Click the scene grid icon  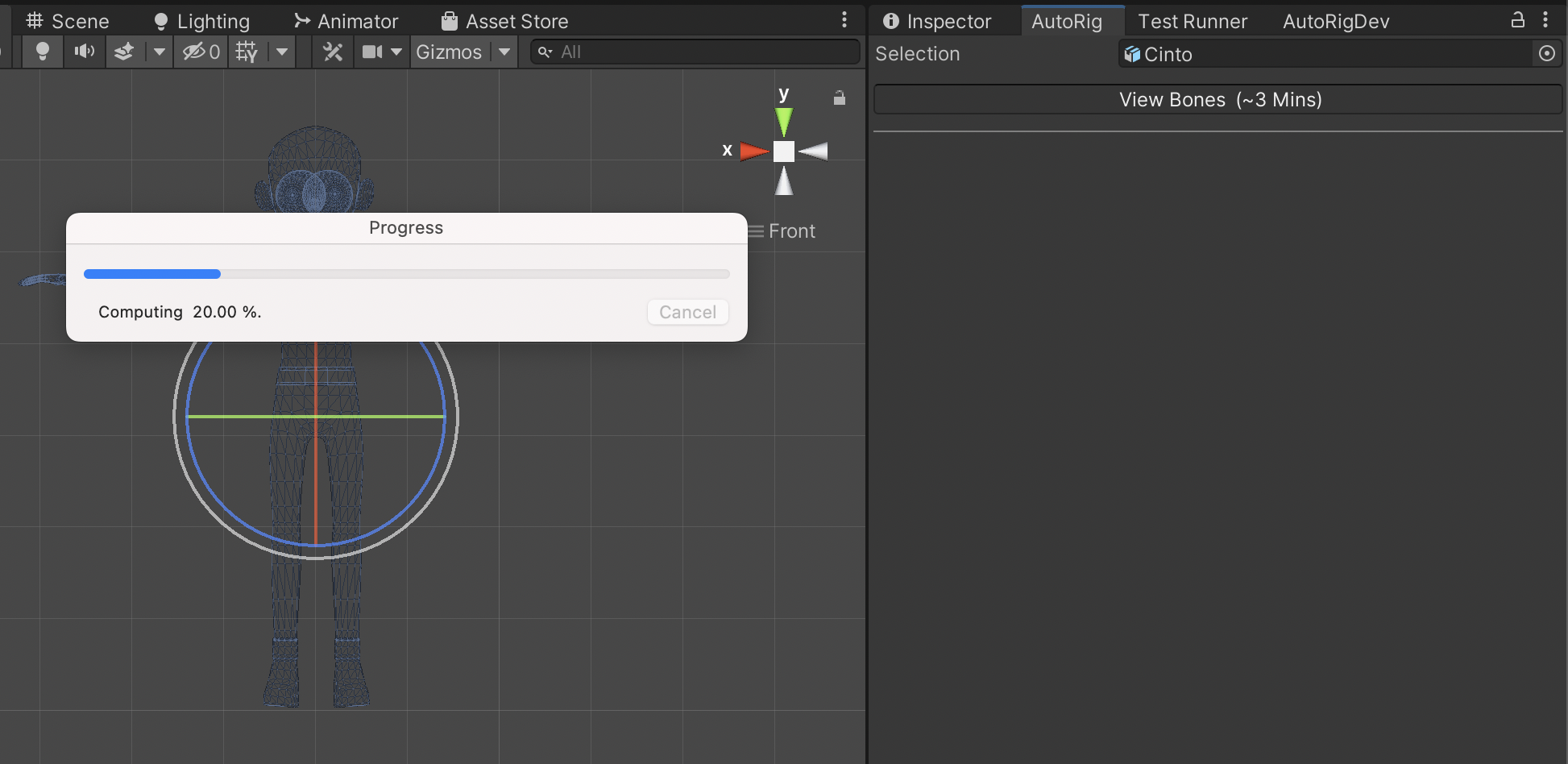tap(247, 52)
